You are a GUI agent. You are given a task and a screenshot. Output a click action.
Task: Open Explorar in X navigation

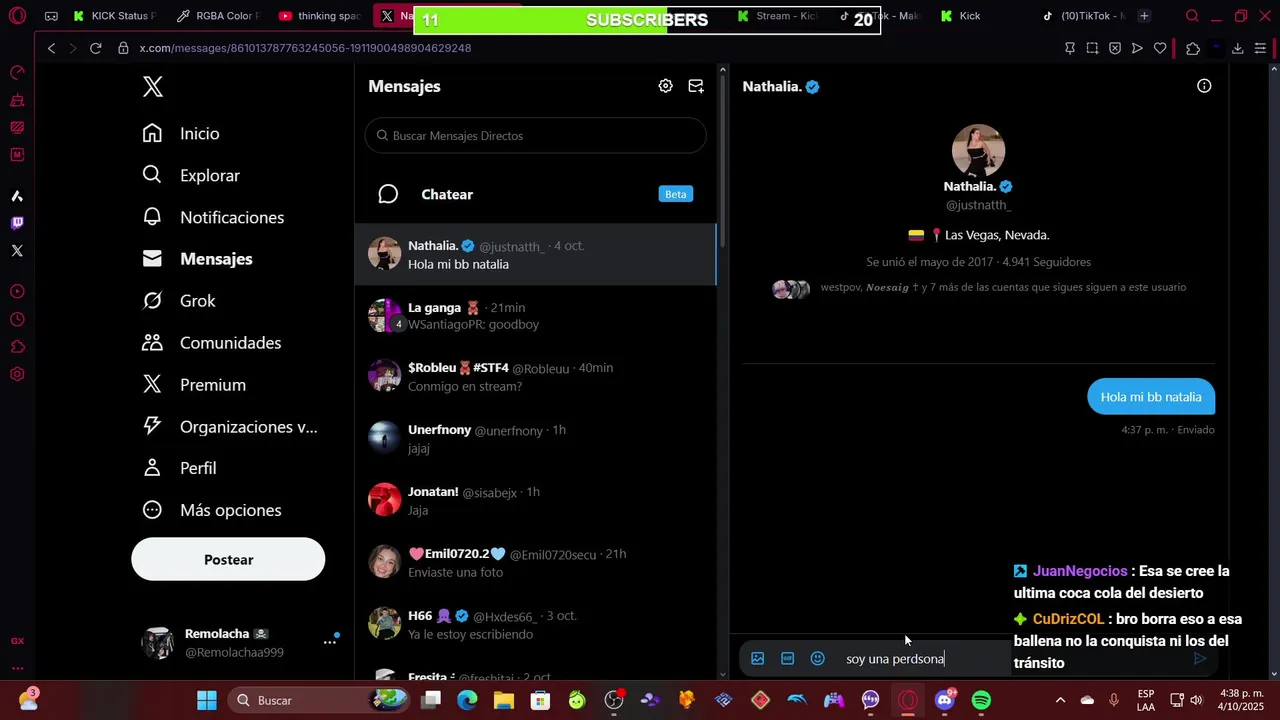[x=191, y=175]
